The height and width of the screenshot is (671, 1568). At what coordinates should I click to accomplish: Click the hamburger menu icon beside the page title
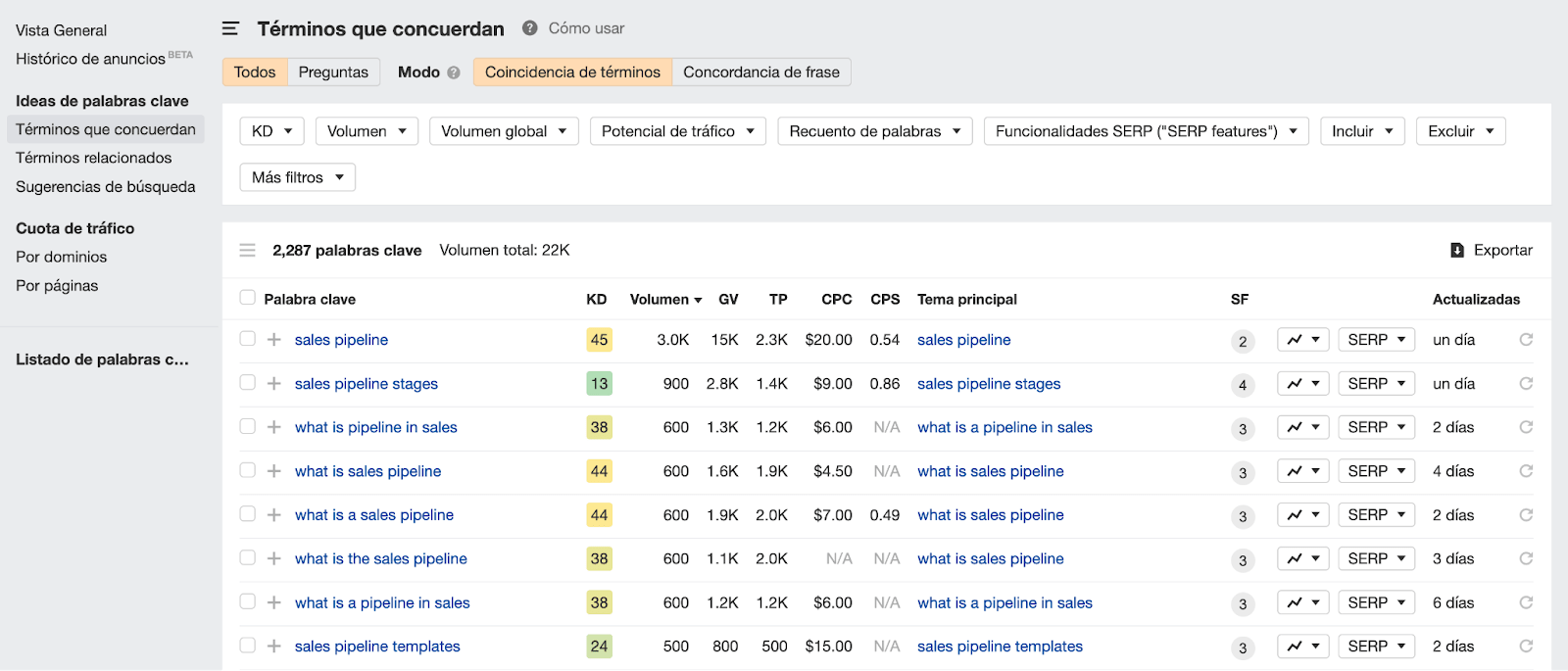[230, 28]
